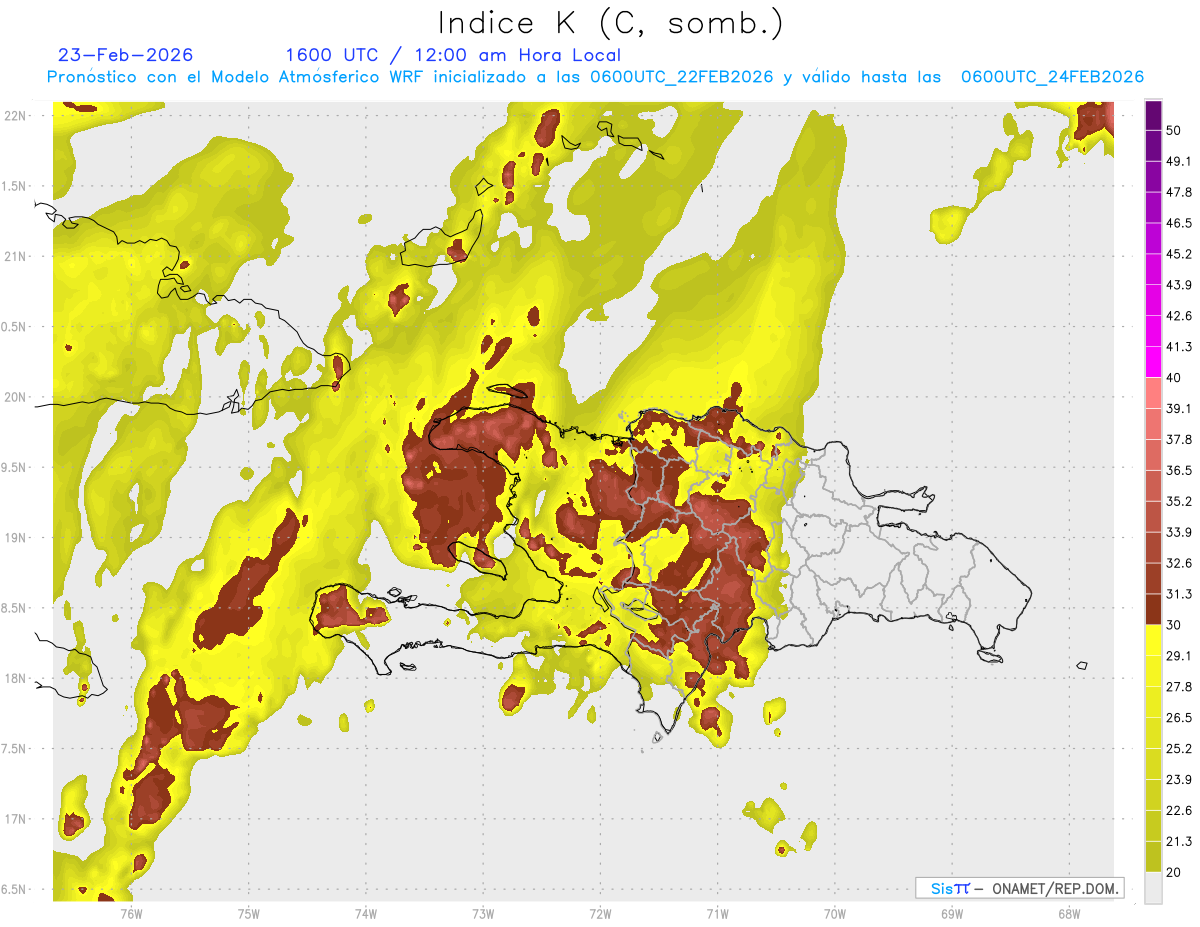Click the date label "23-Feb-2026"
Image resolution: width=1200 pixels, height=927 pixels.
tap(126, 55)
